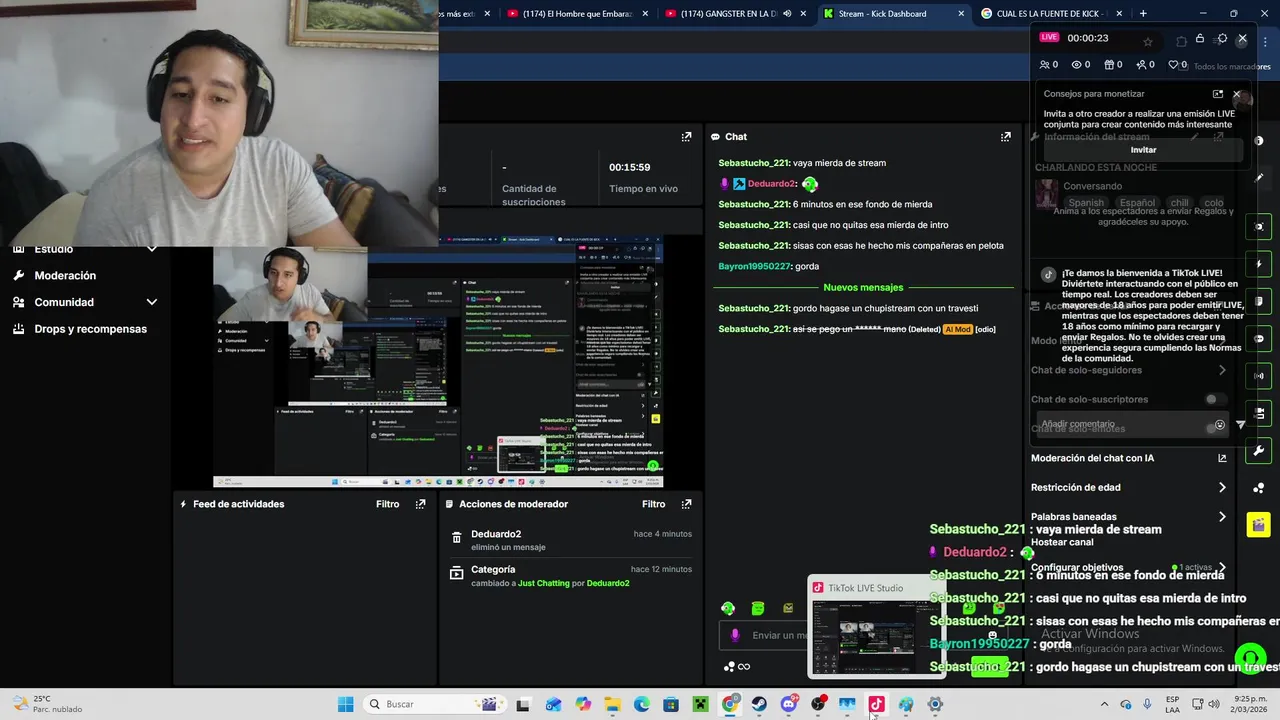
Task: Expand the Estudio sidebar section
Action: (152, 249)
